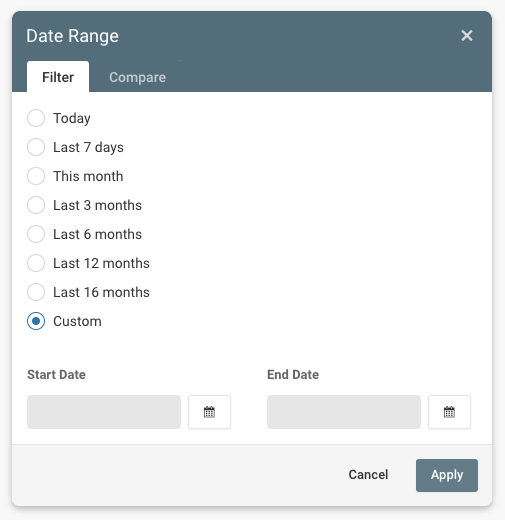Image resolution: width=505 pixels, height=520 pixels.
Task: Select the Today radio option
Action: click(x=36, y=118)
